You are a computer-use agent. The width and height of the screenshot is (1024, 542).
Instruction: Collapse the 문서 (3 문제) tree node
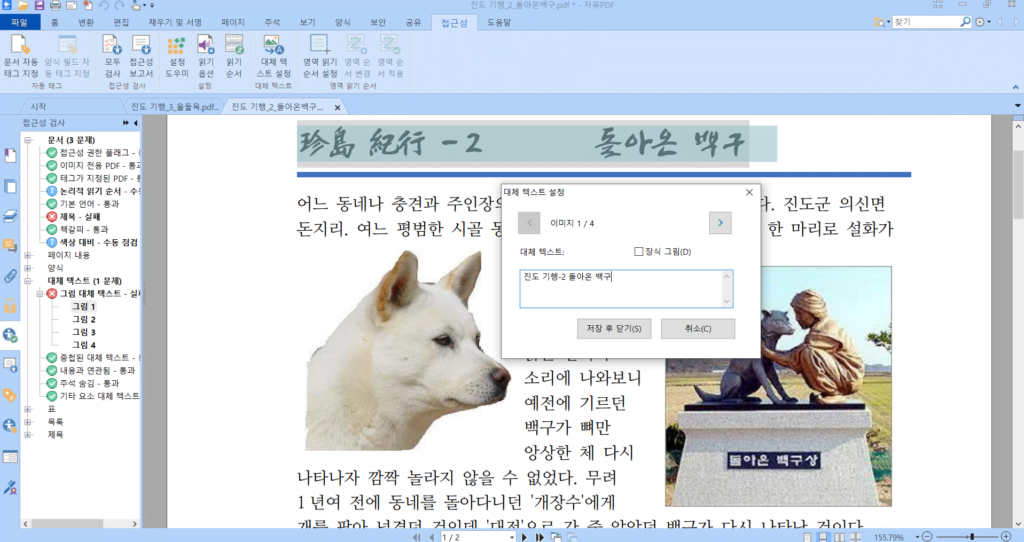click(x=28, y=140)
